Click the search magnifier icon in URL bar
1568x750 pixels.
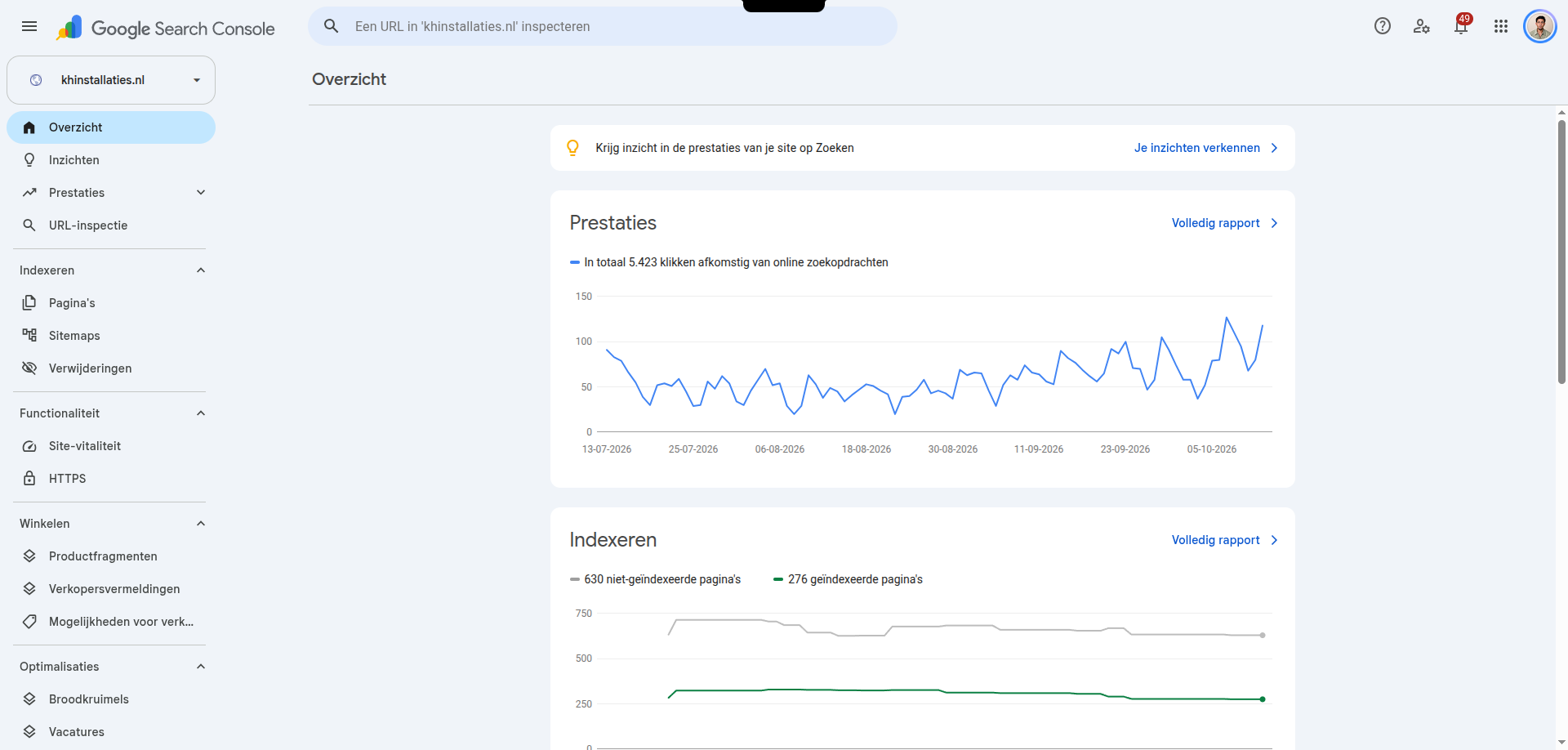pyautogui.click(x=332, y=26)
